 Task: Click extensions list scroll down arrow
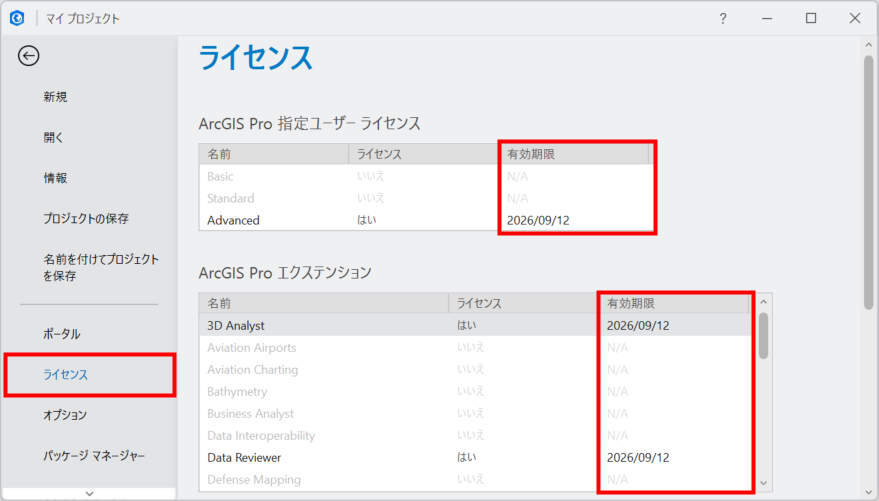click(x=763, y=483)
